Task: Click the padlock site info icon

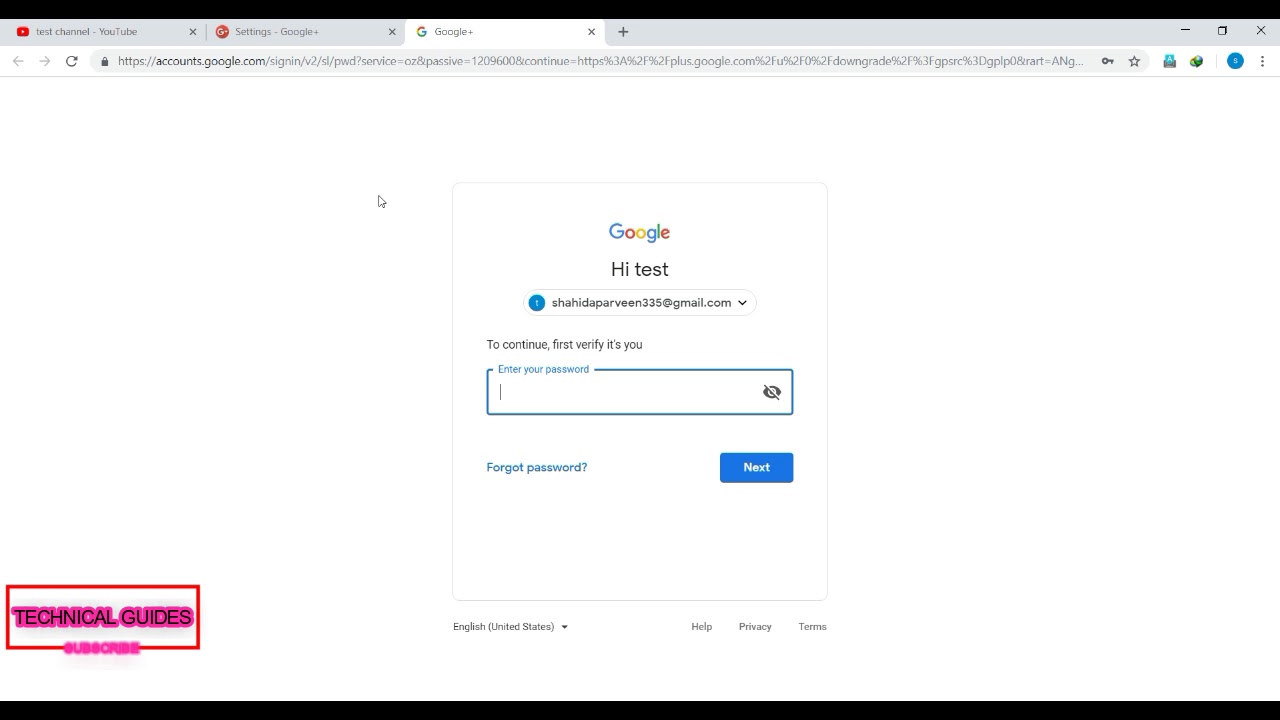Action: coord(105,61)
